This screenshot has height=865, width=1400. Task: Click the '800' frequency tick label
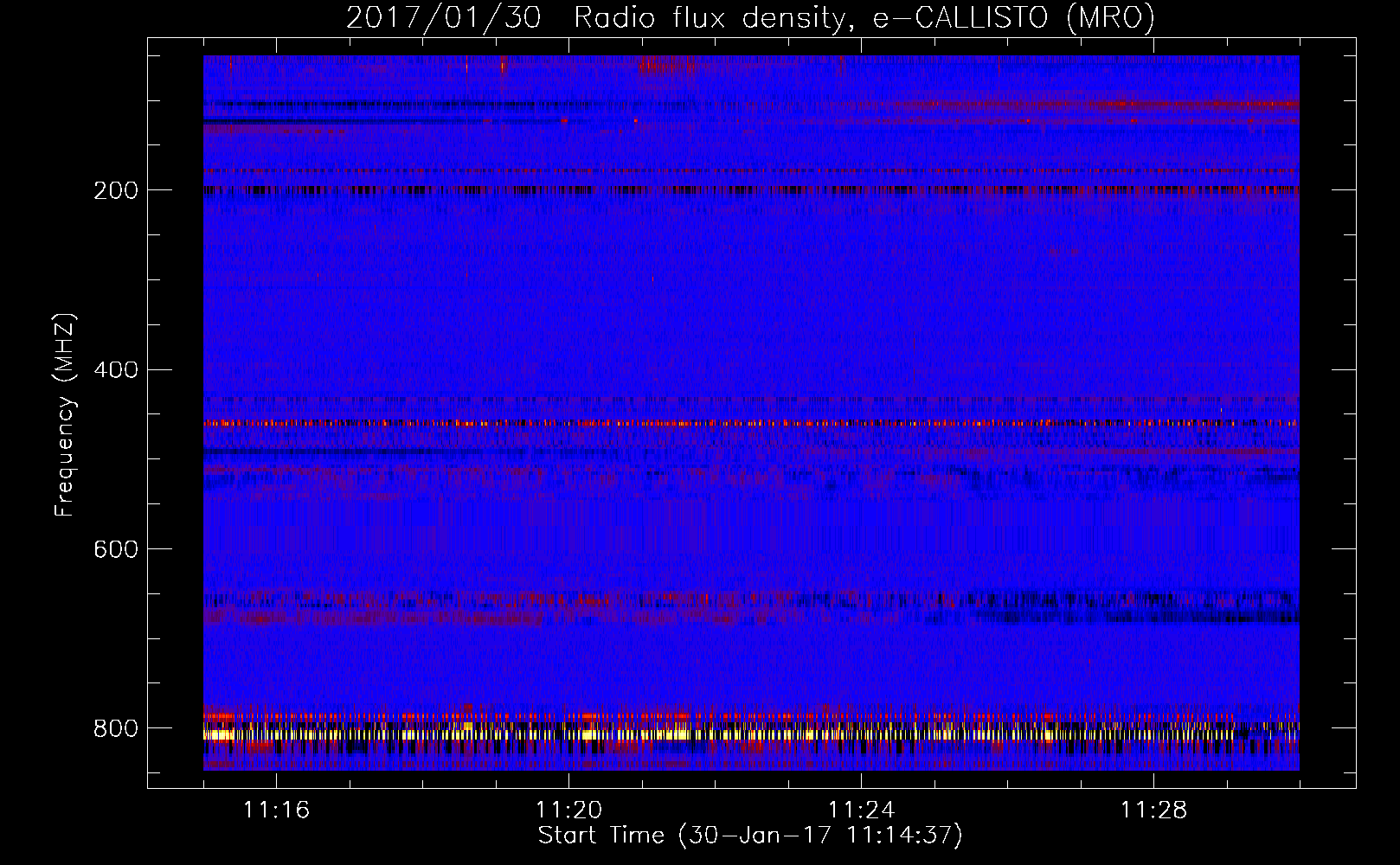coord(115,729)
